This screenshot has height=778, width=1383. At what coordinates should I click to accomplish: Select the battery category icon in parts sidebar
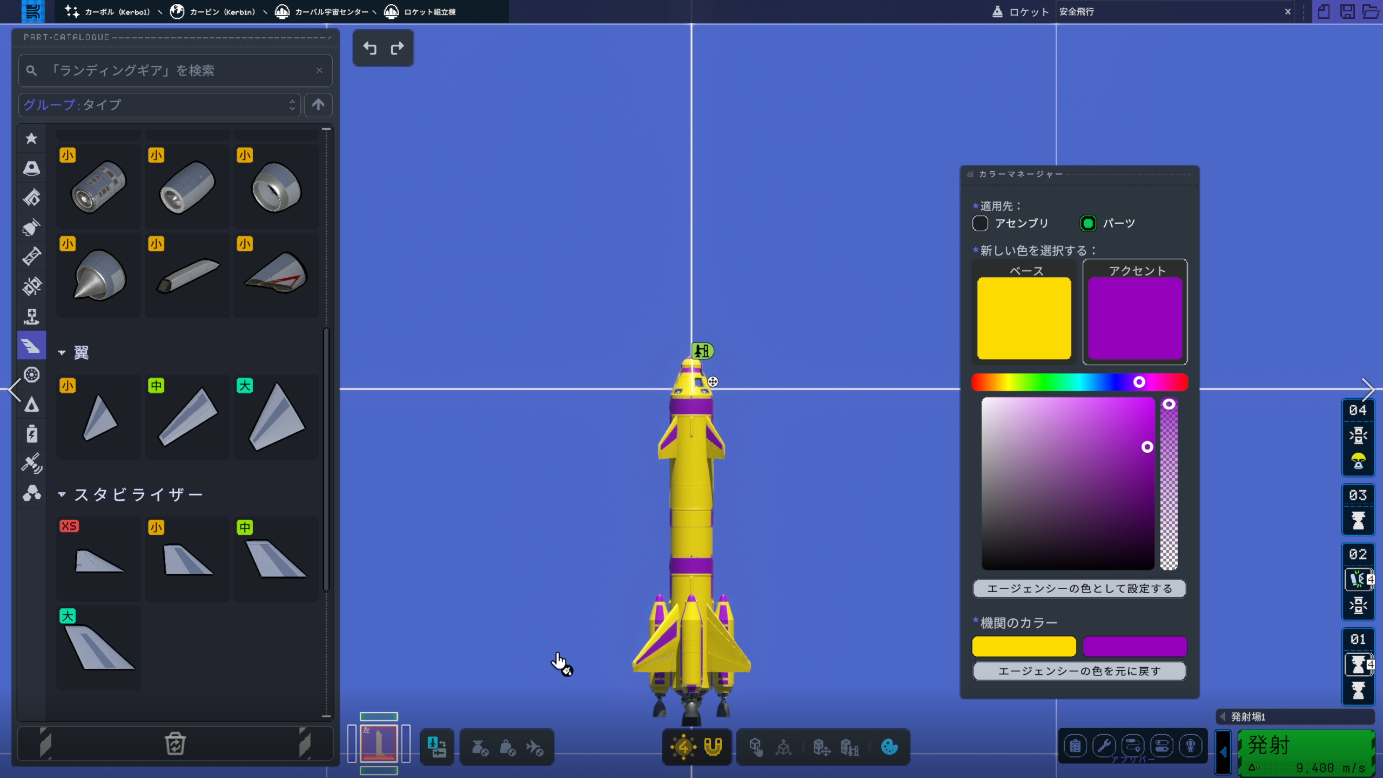click(31, 434)
